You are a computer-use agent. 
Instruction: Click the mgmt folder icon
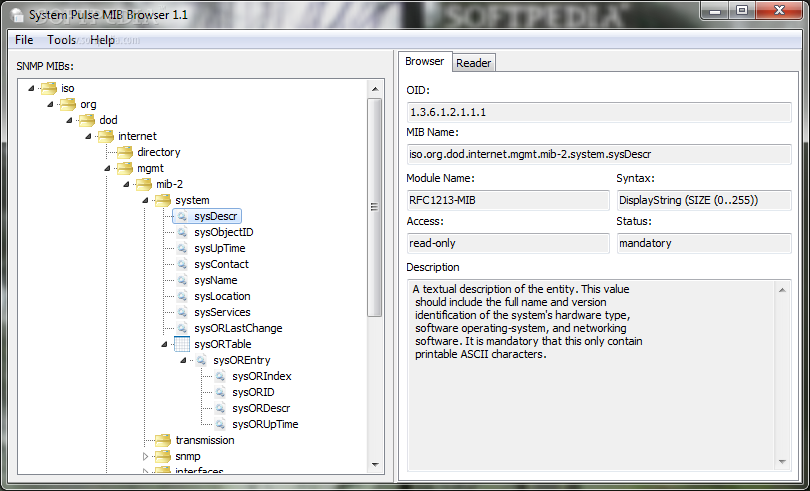click(x=125, y=168)
